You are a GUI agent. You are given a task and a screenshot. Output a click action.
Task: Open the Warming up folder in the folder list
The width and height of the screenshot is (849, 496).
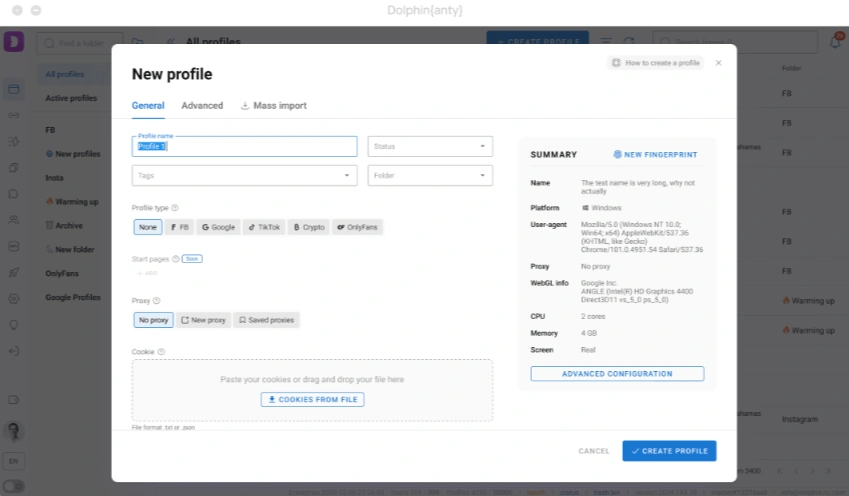[x=72, y=201]
